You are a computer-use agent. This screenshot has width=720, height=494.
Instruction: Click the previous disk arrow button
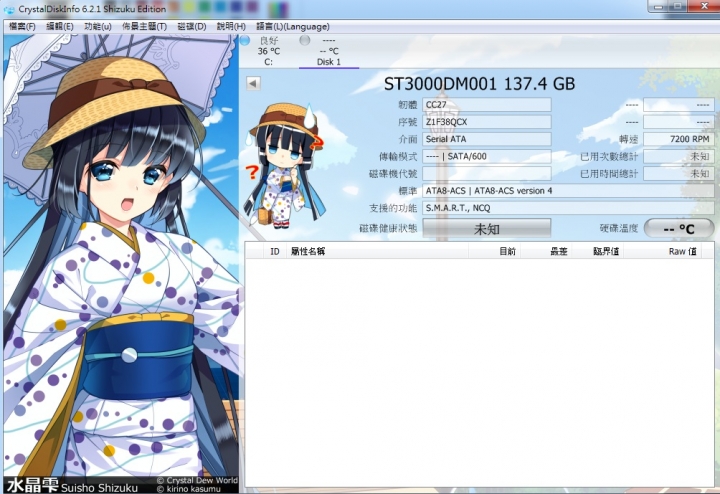253,83
